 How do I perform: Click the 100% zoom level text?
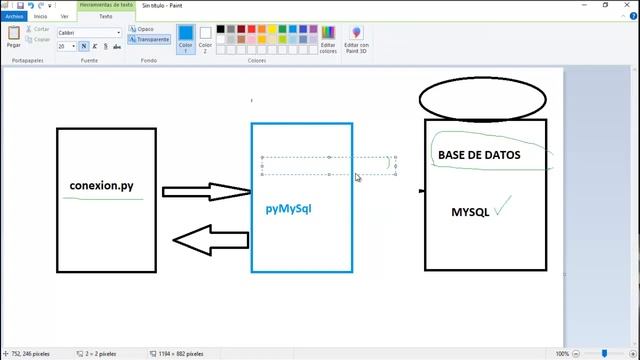(x=562, y=354)
